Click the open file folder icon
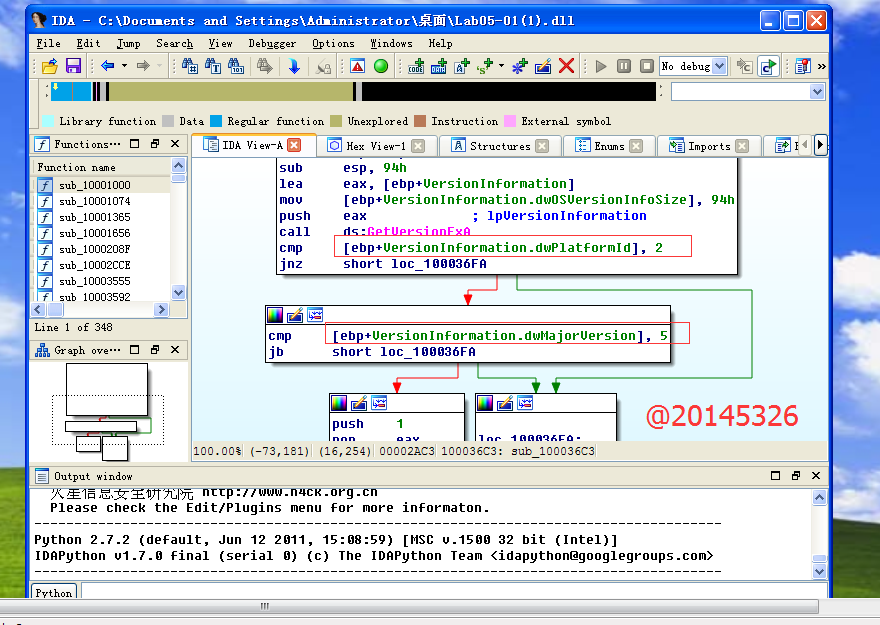Image resolution: width=880 pixels, height=625 pixels. pos(49,66)
